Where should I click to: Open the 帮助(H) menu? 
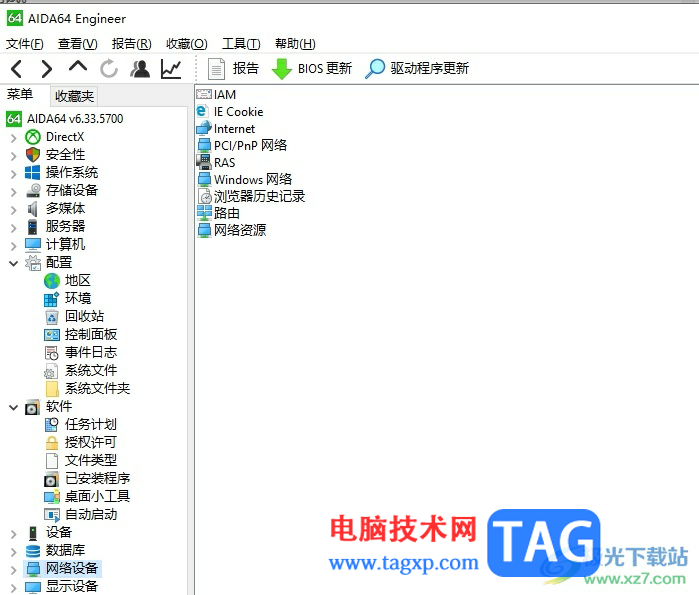295,44
